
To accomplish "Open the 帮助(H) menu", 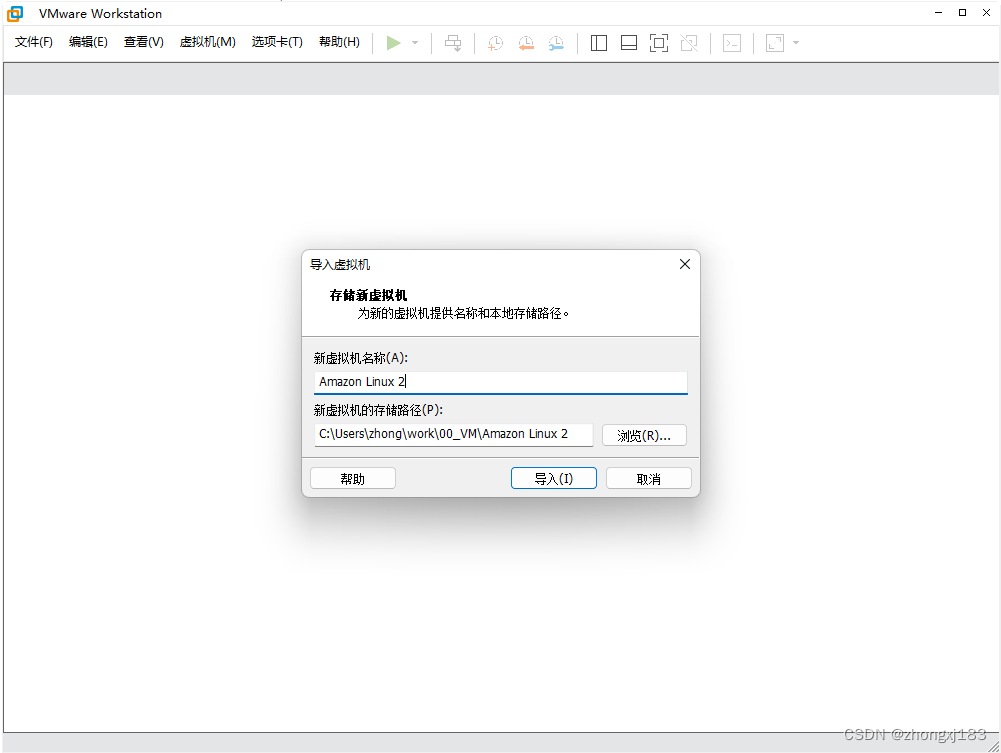I will (x=339, y=42).
